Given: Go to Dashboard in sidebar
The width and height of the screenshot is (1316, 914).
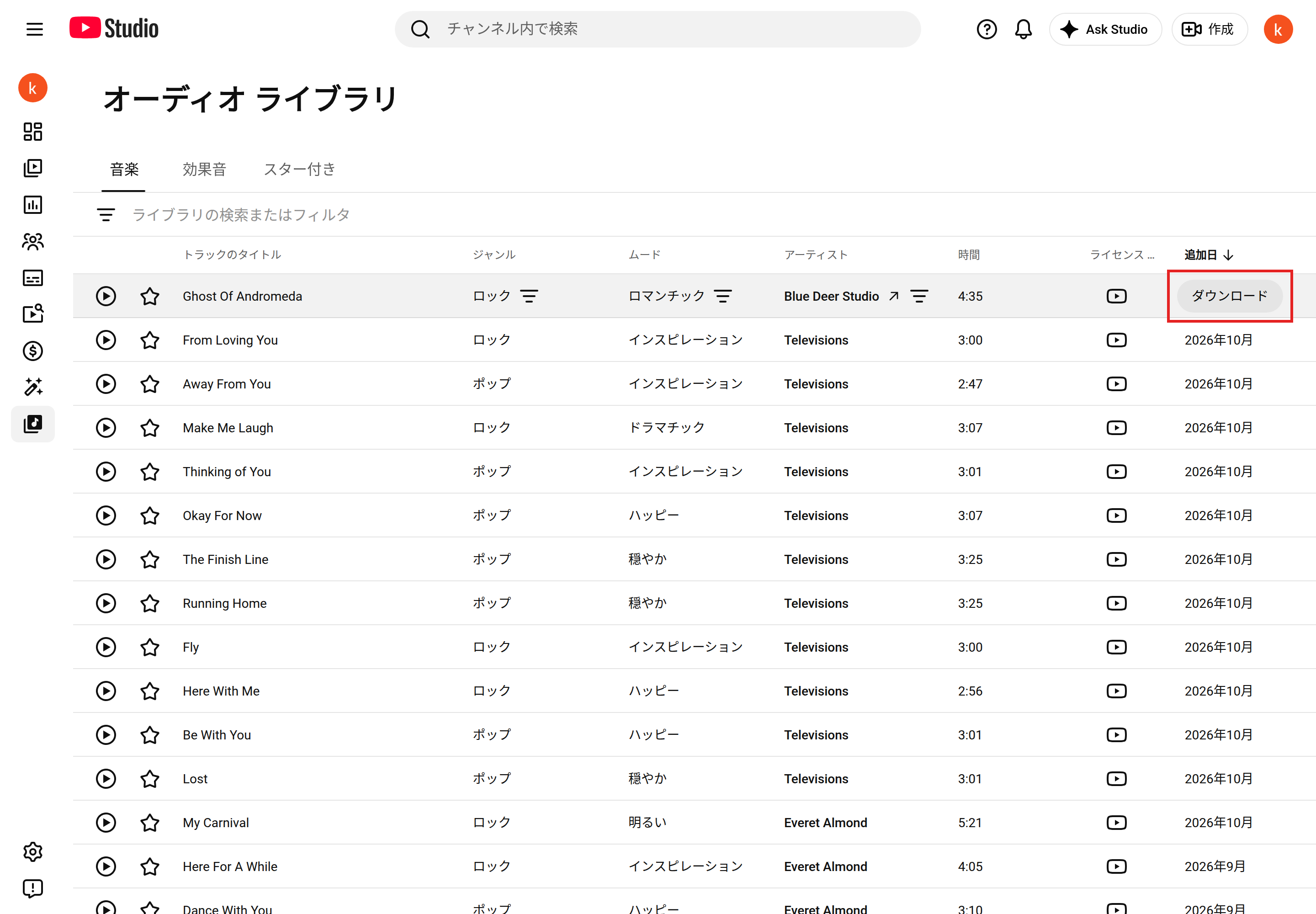Looking at the screenshot, I should tap(32, 131).
